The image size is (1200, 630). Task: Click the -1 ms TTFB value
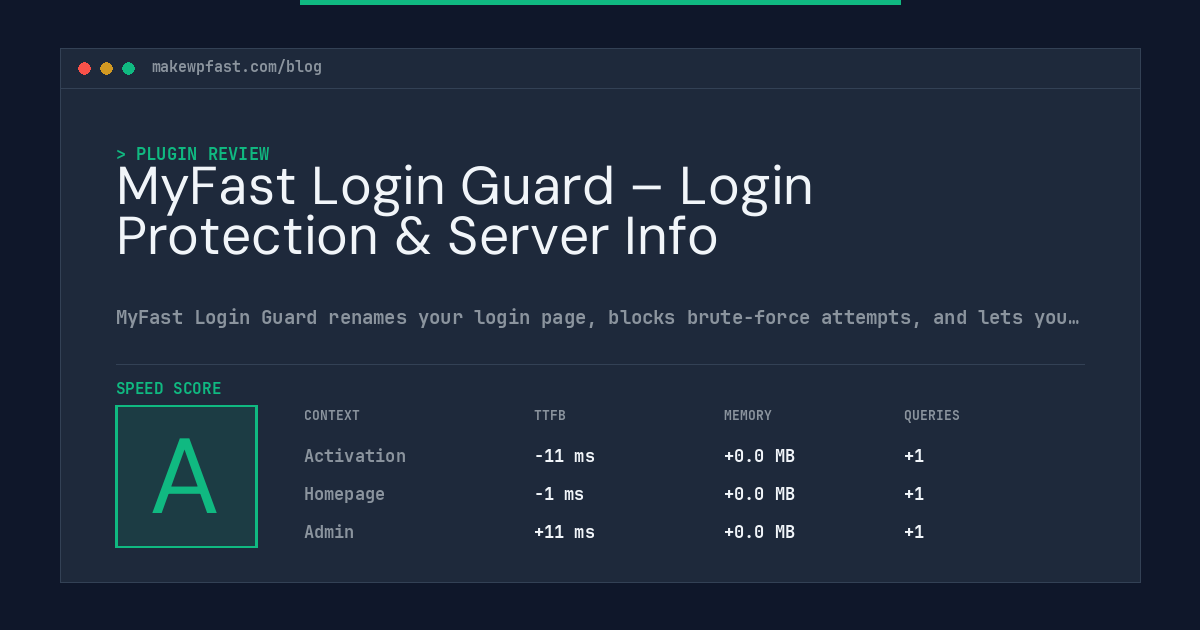point(559,494)
